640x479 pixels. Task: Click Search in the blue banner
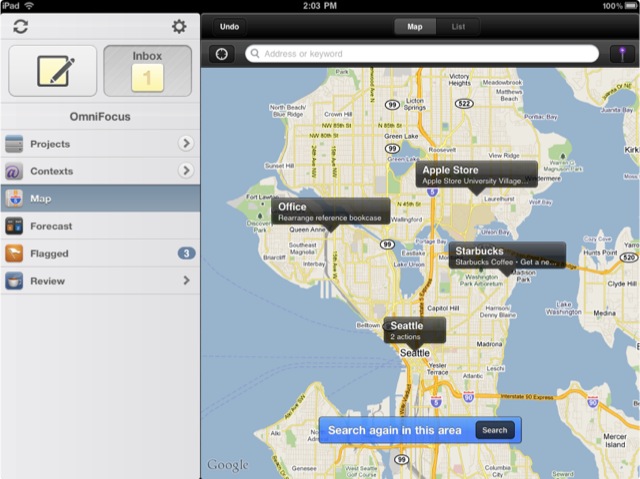[494, 430]
